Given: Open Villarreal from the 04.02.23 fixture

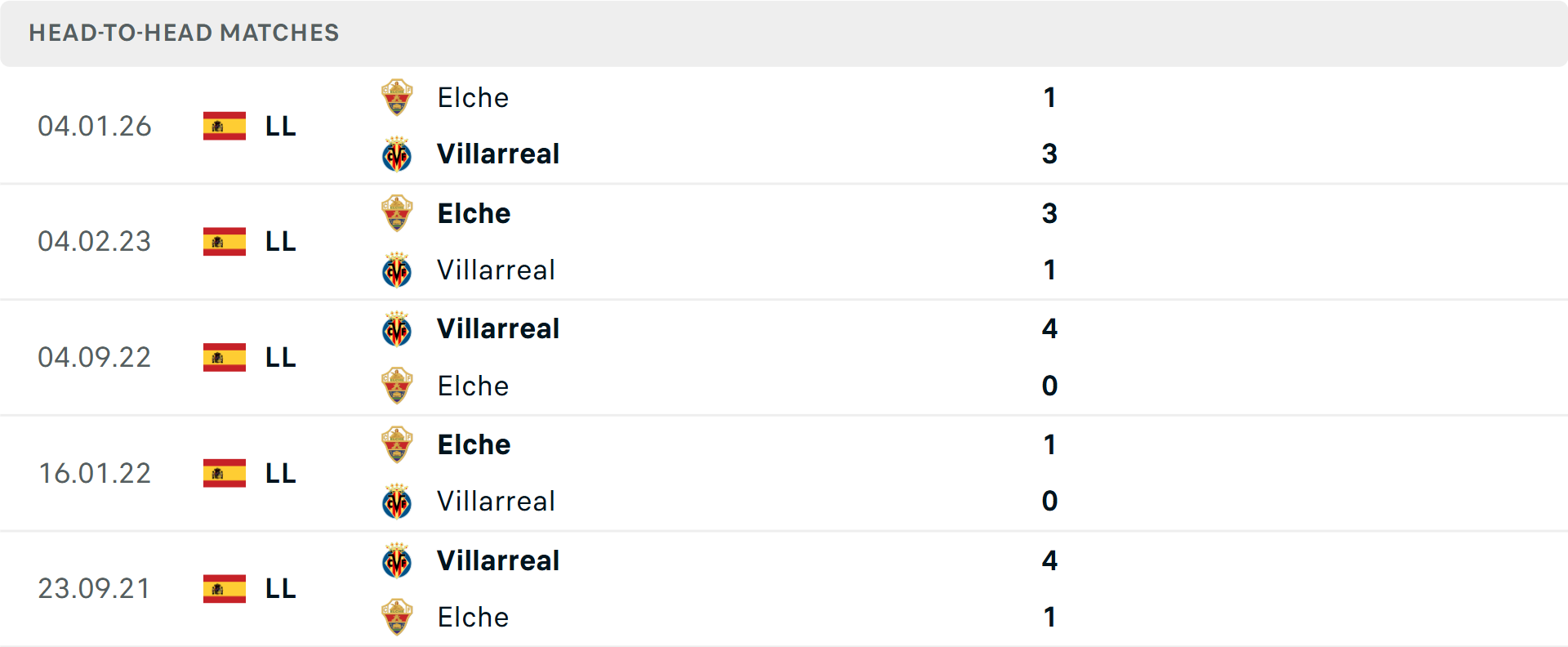Looking at the screenshot, I should (497, 270).
